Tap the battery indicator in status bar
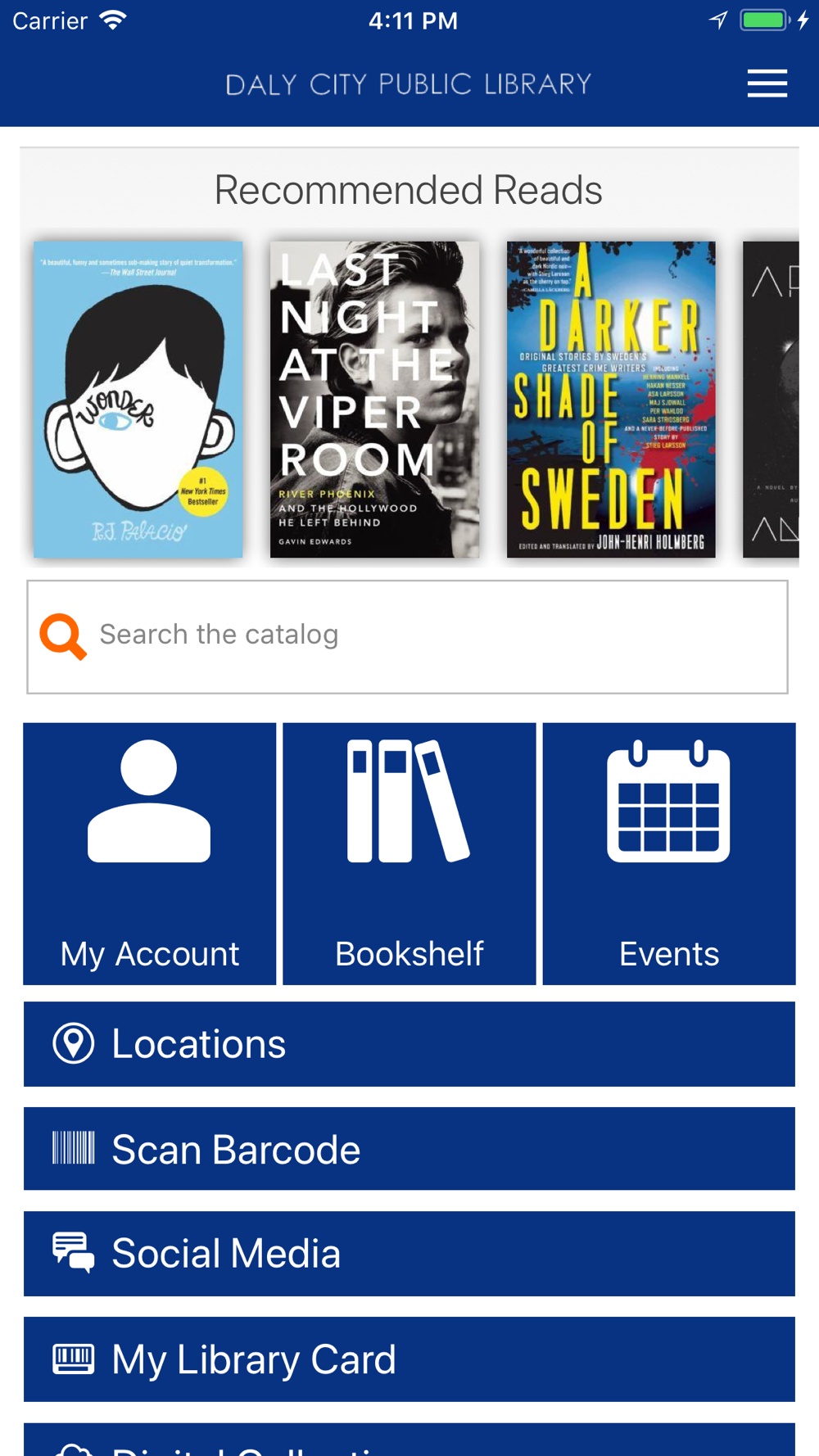The image size is (819, 1456). click(764, 20)
